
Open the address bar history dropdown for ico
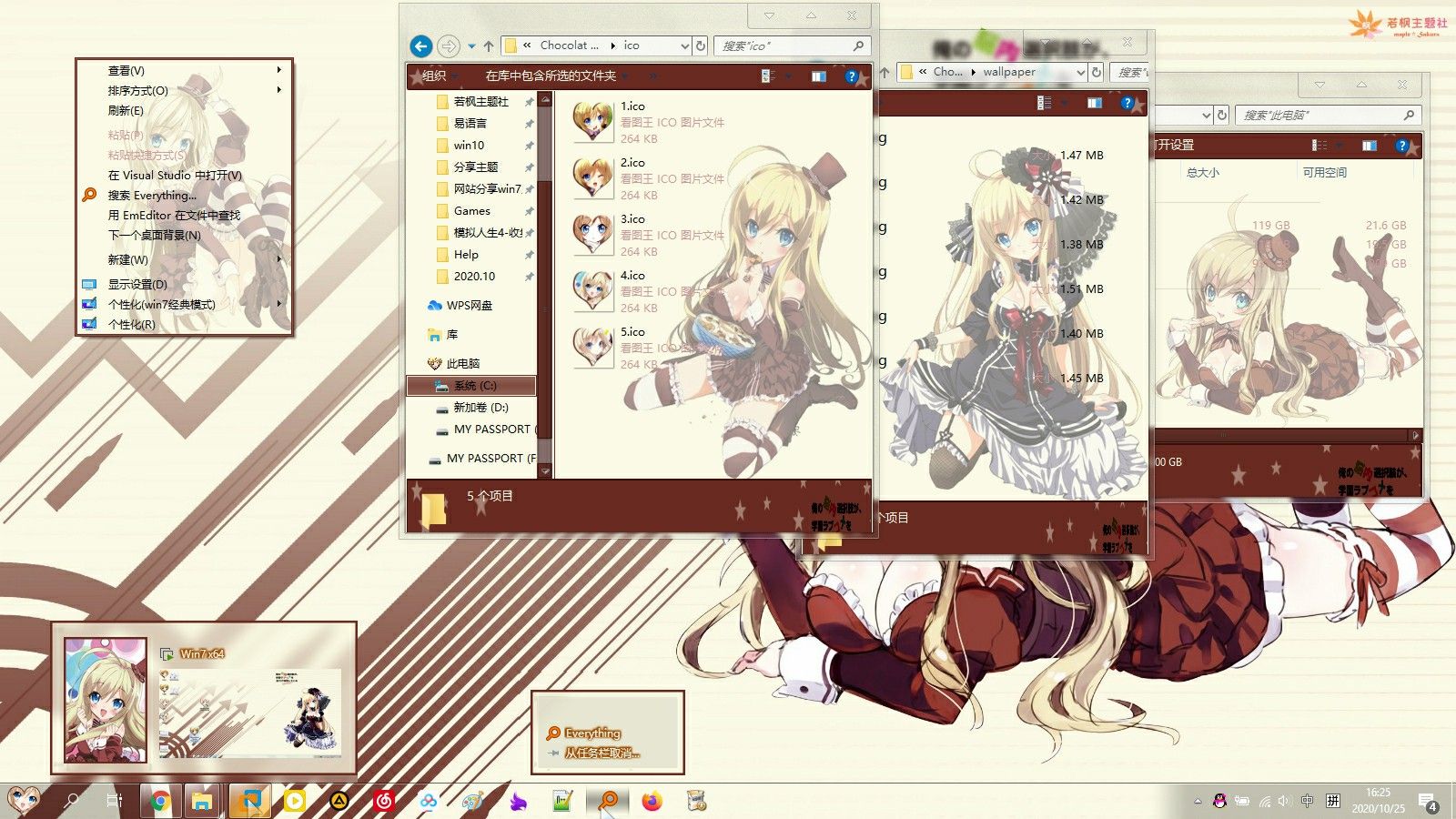684,45
